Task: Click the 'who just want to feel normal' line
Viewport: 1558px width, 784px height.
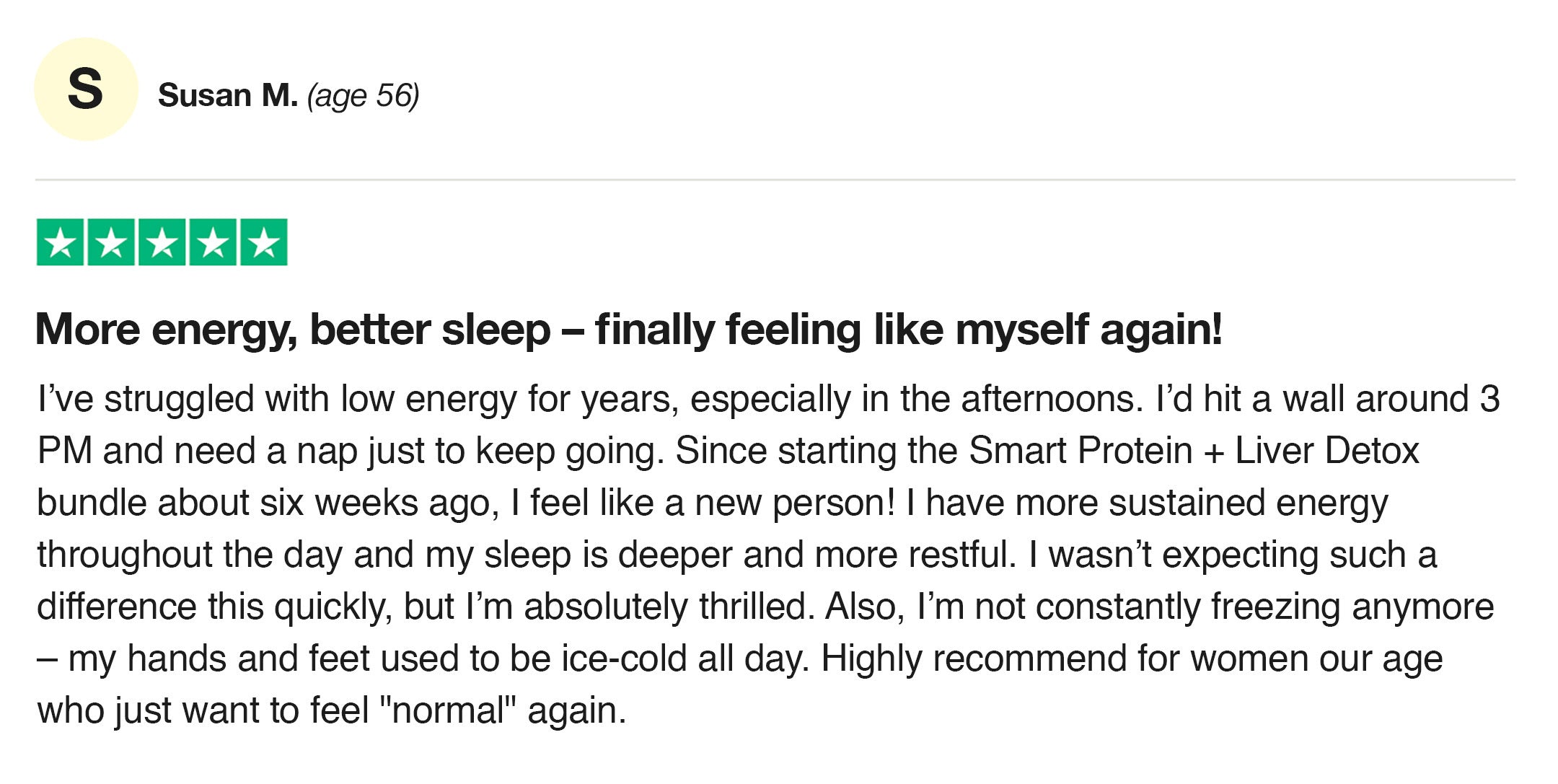Action: tap(332, 711)
